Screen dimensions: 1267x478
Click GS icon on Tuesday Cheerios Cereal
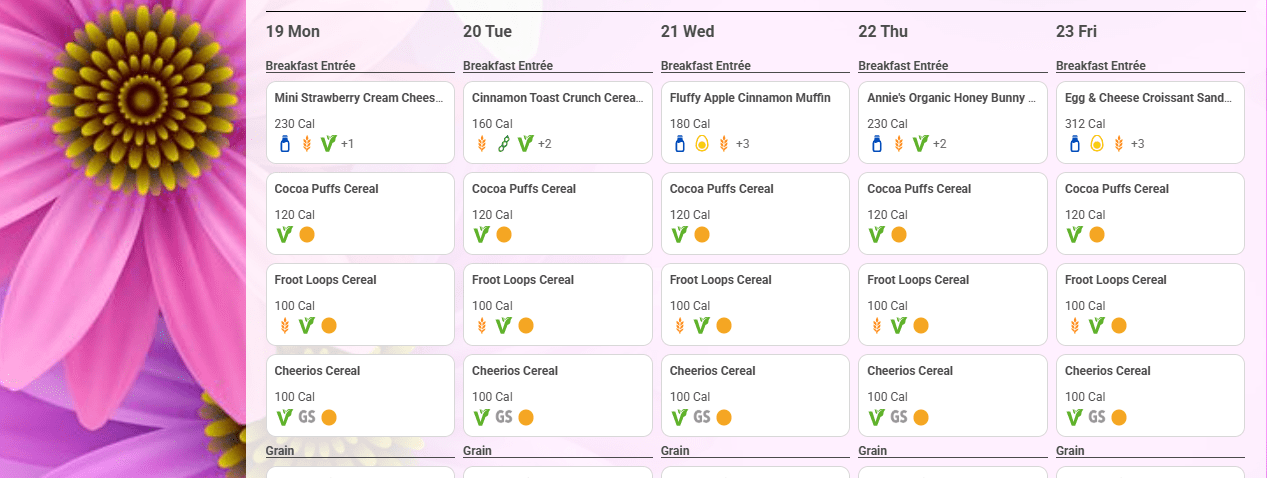click(x=504, y=417)
